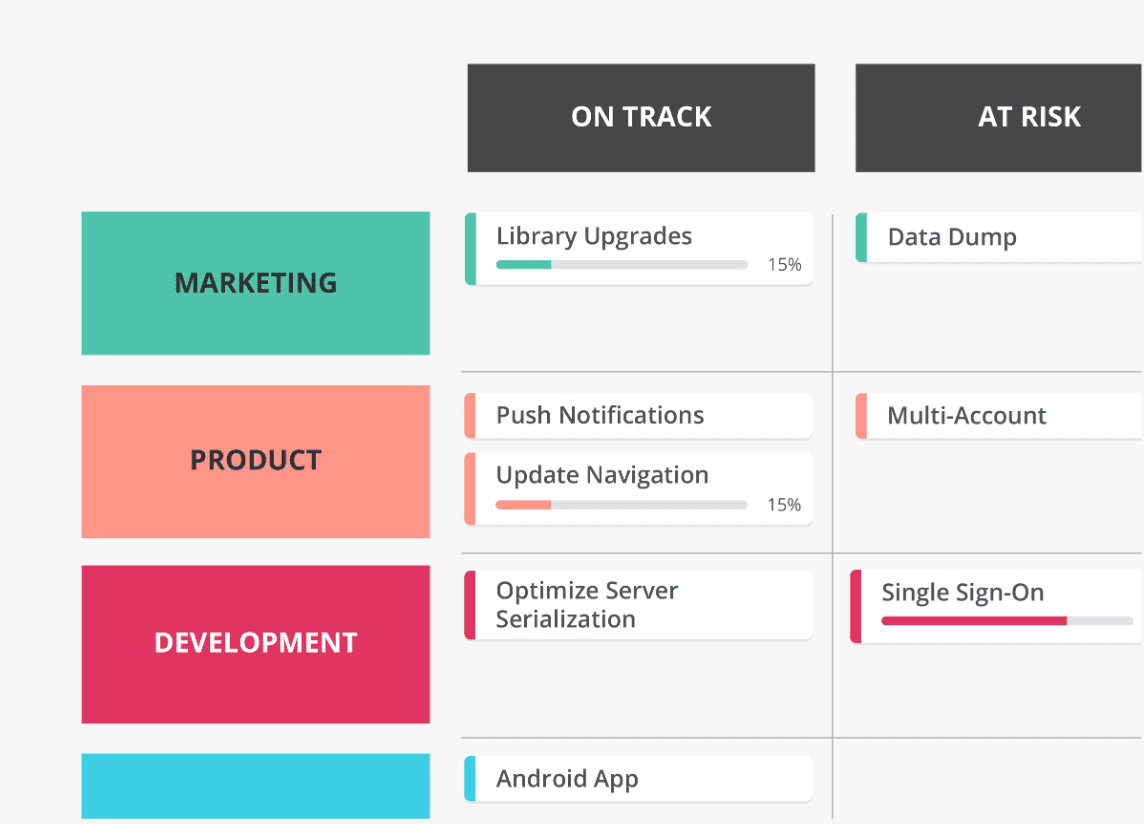Image resolution: width=1148 pixels, height=824 pixels.
Task: Click the 15% label on Update Navigation
Action: 784,505
